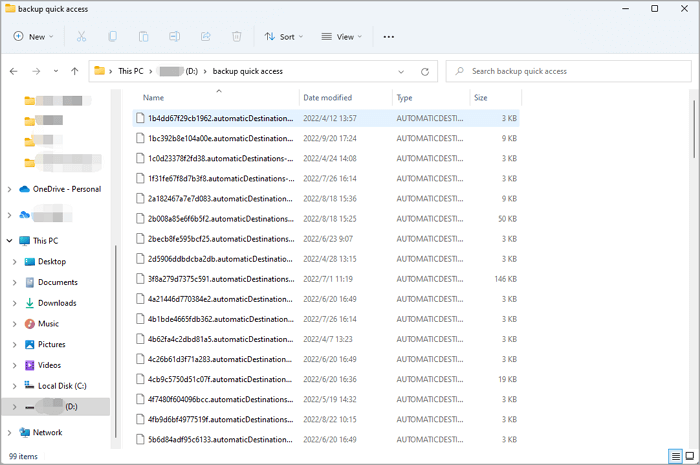Screen dimensions: 700x465
Task: Open the View menu
Action: [342, 37]
